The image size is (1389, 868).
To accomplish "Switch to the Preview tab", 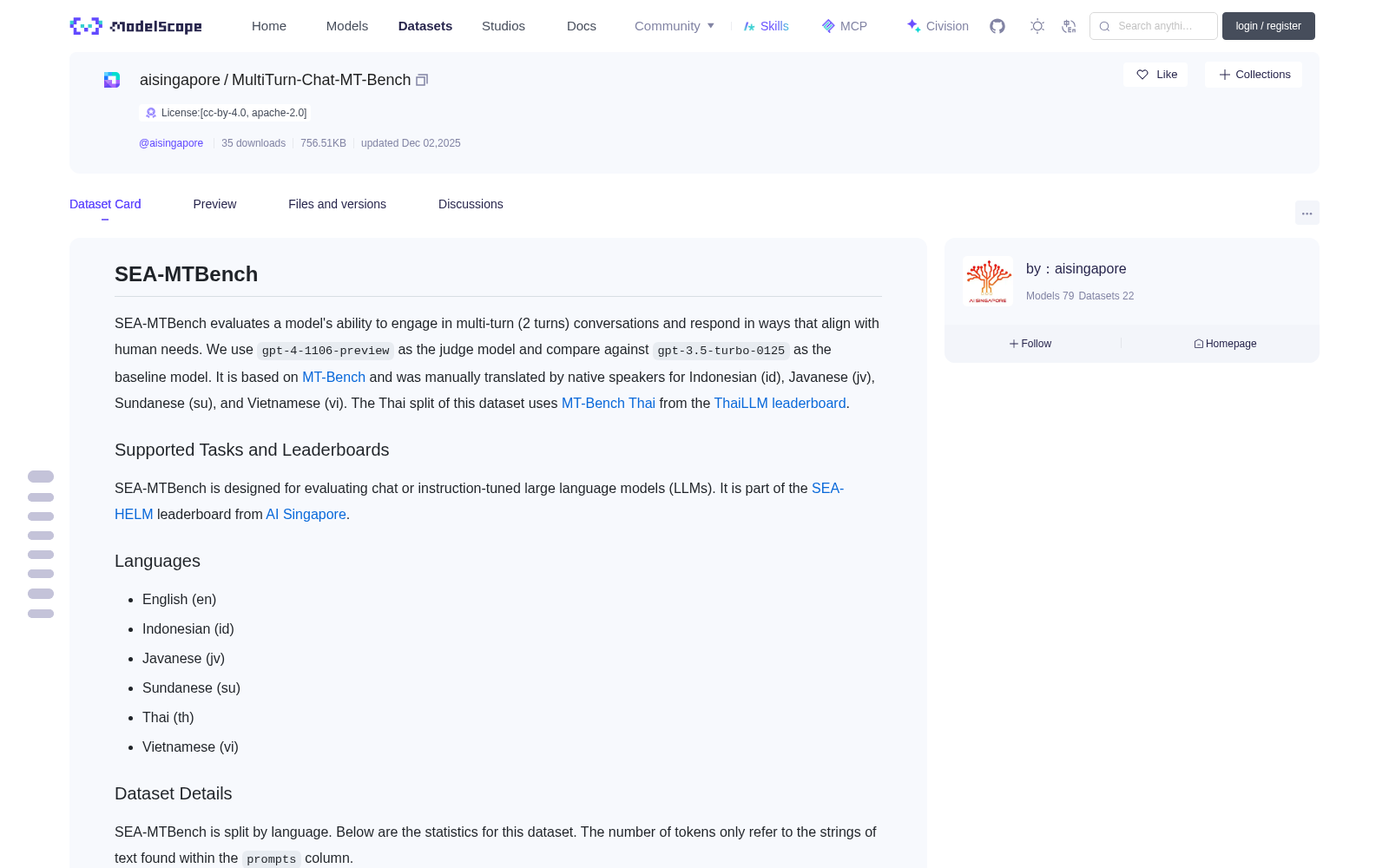I will 214,204.
